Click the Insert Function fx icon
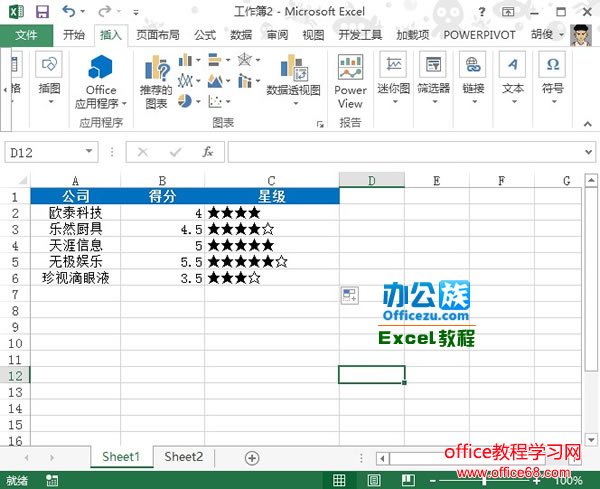Screen dimensions: 600x489 point(207,152)
